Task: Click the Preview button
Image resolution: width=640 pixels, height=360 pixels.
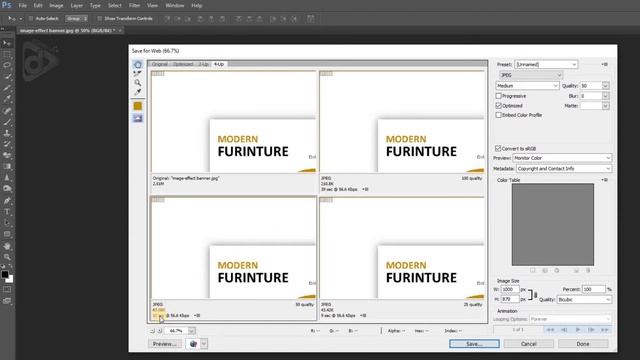Action: 164,344
